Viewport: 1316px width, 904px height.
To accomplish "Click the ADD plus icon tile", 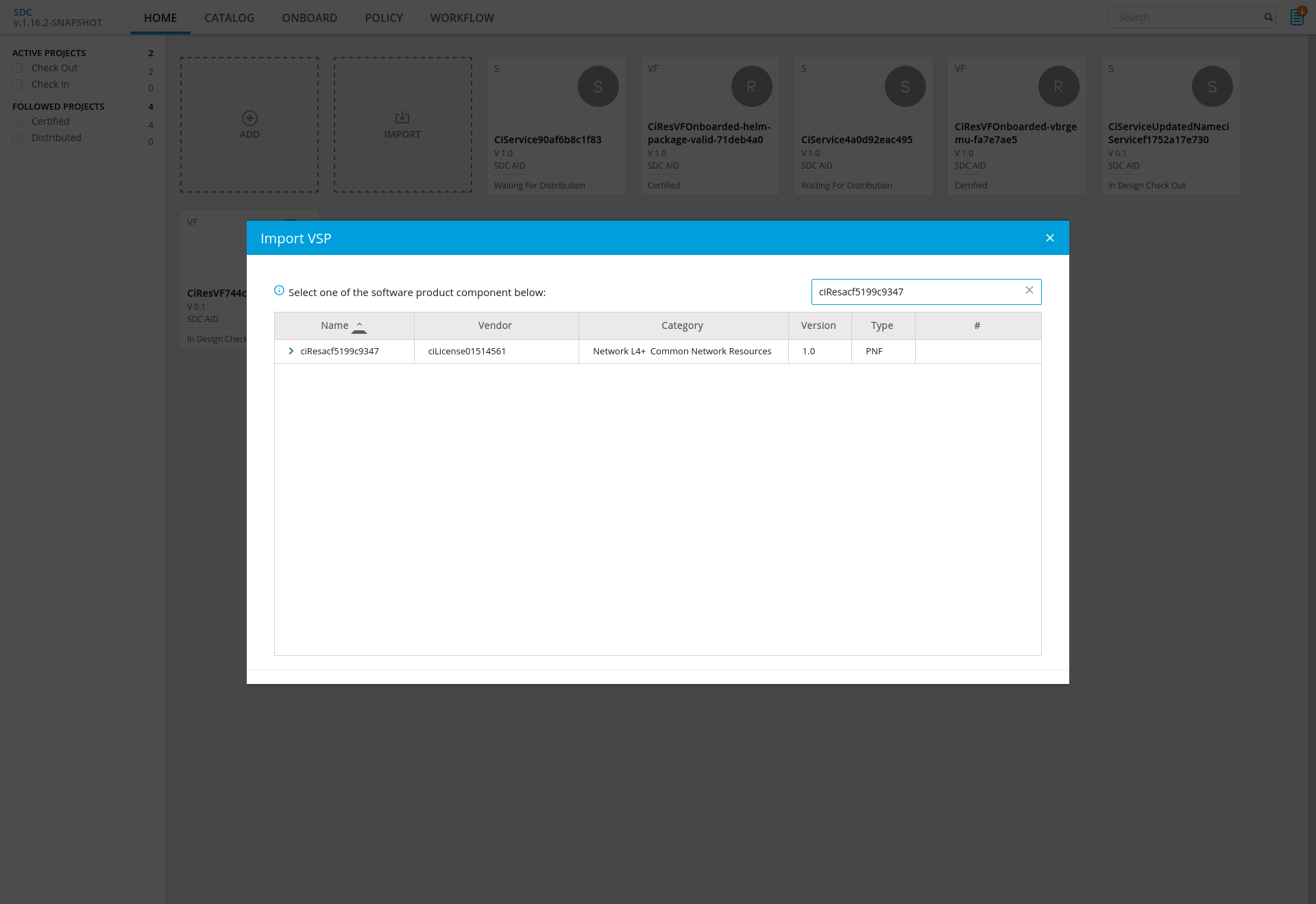I will point(249,119).
